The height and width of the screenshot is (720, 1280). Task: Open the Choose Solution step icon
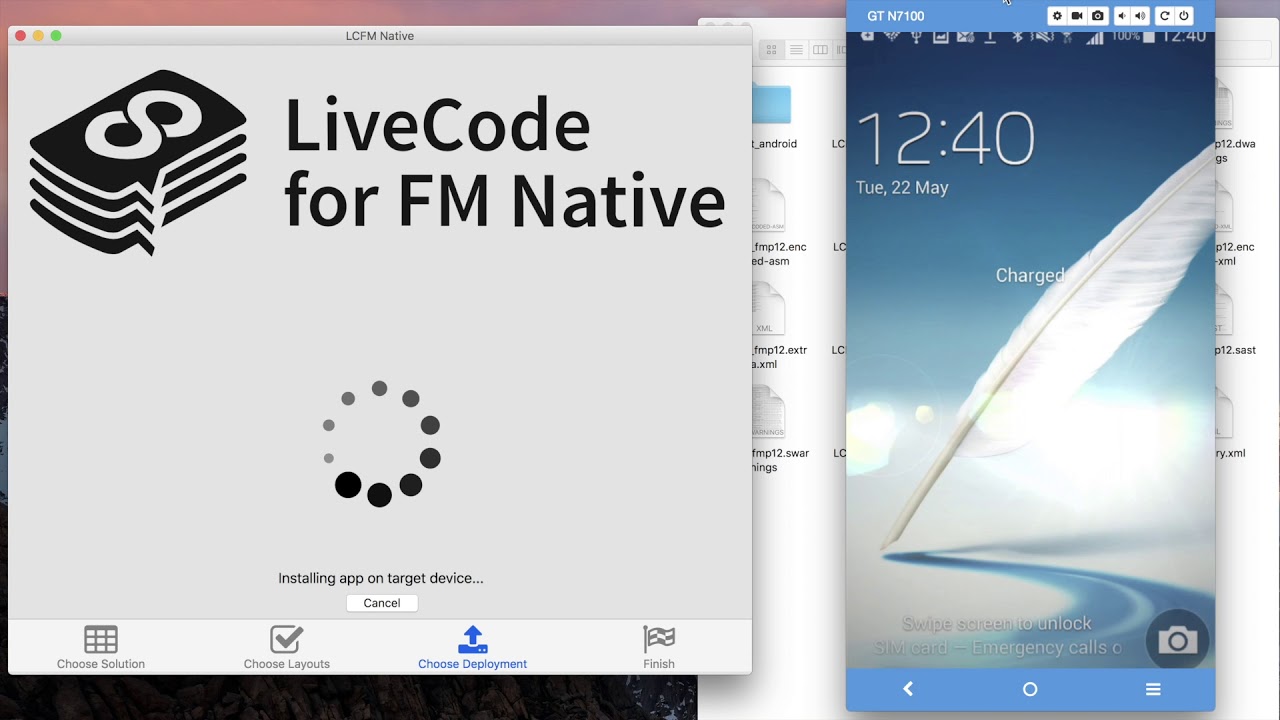point(101,639)
